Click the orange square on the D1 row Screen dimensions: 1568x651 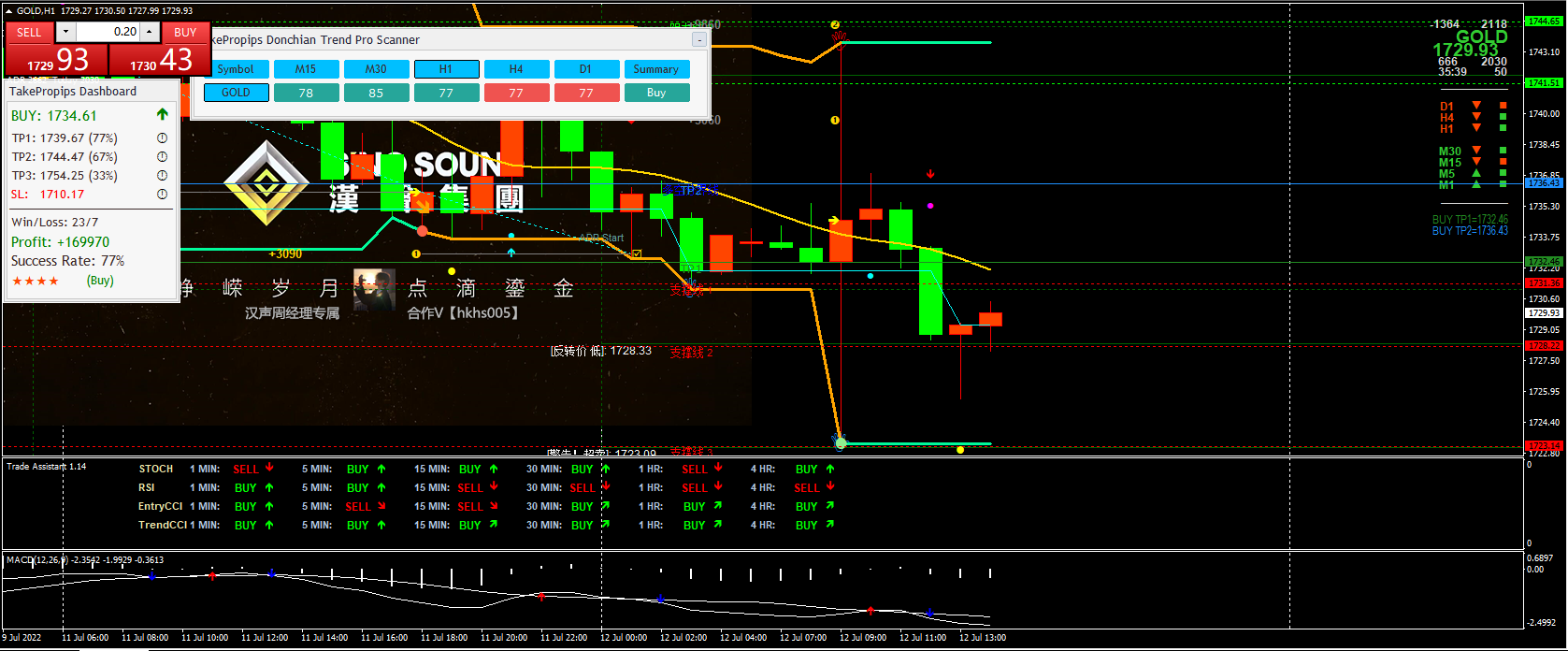click(x=1503, y=106)
